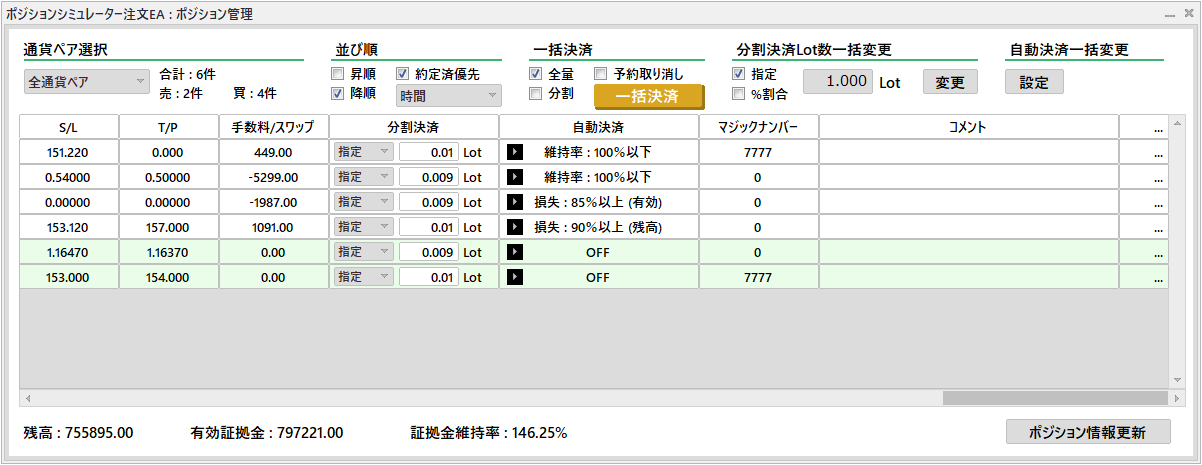
Task: Click the S/L column header
Action: tap(69, 127)
